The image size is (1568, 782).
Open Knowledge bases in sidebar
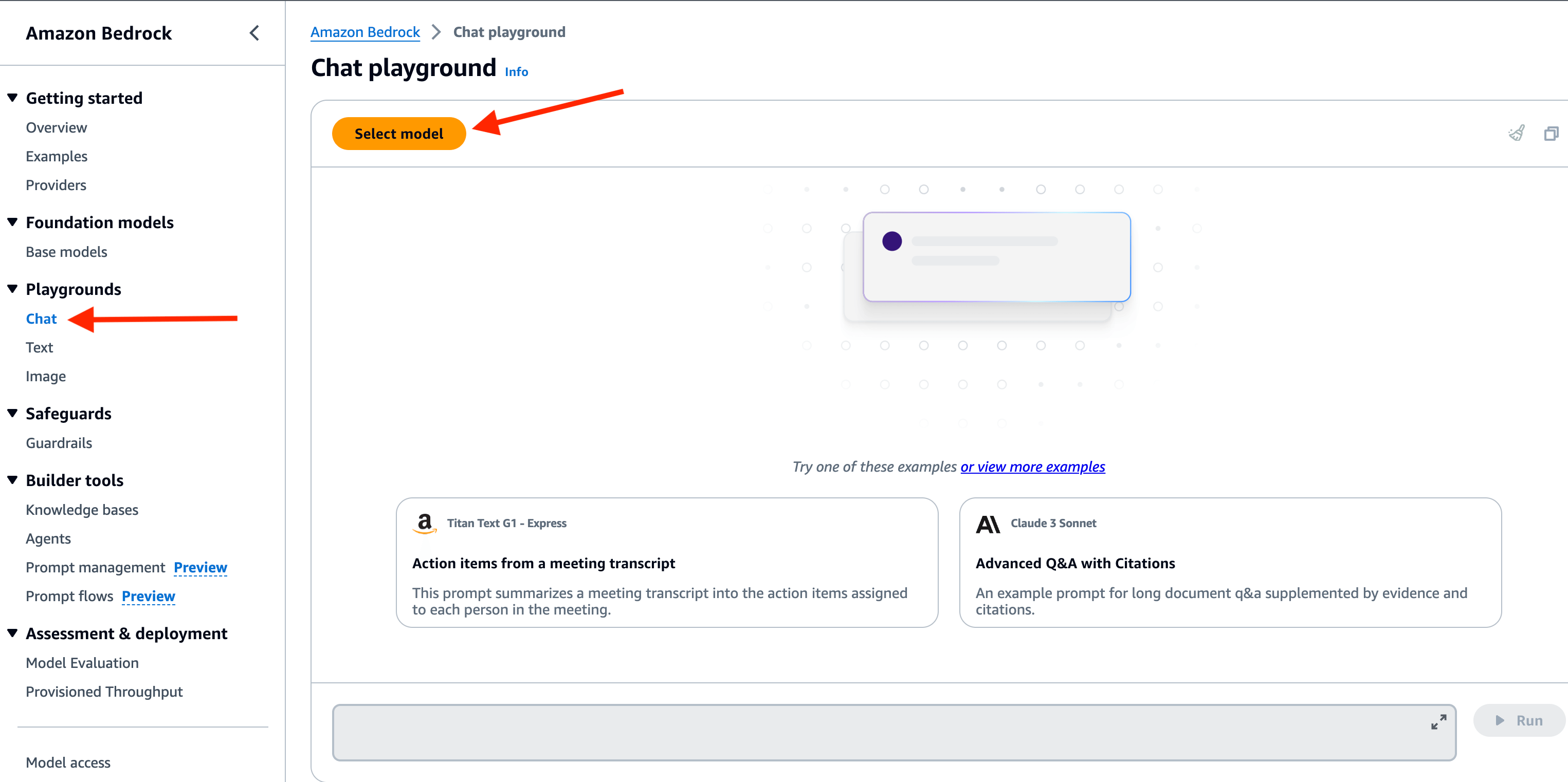pos(82,510)
